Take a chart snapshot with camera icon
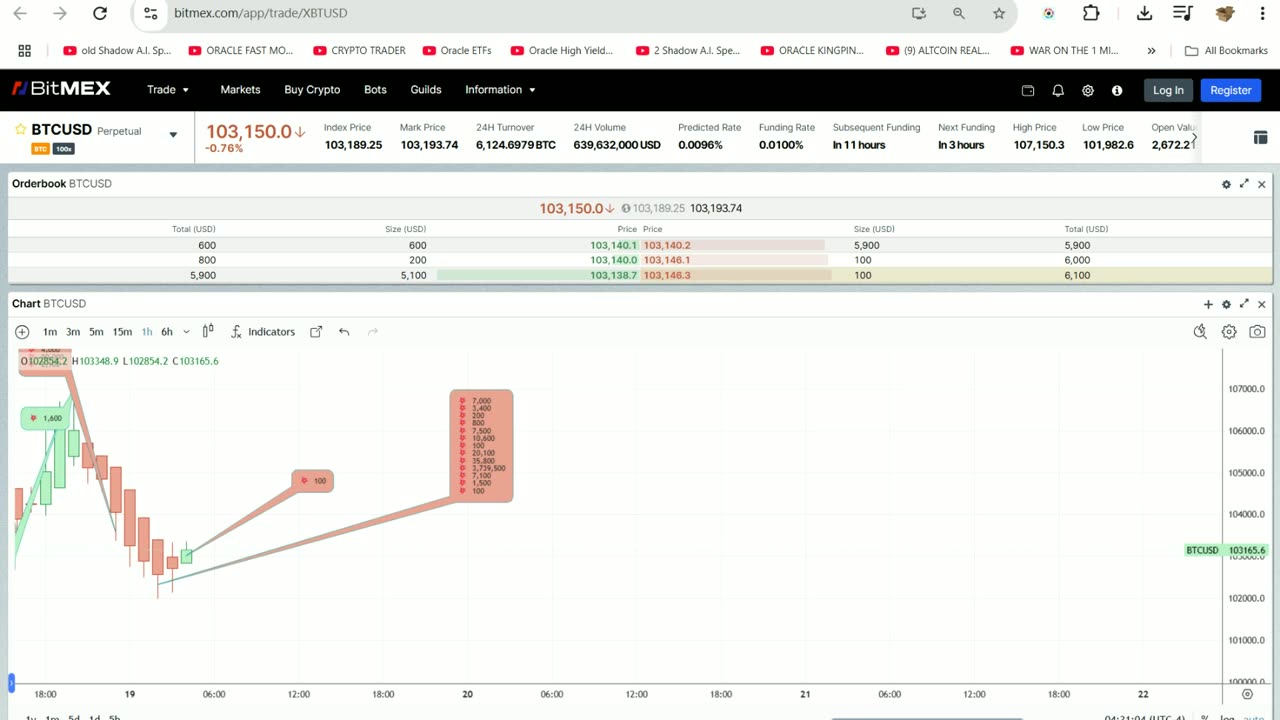Image resolution: width=1280 pixels, height=720 pixels. click(x=1257, y=332)
